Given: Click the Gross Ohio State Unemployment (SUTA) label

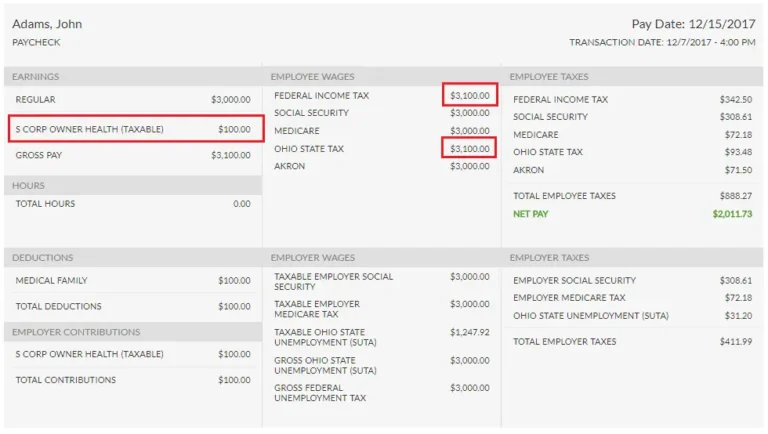Looking at the screenshot, I should click(x=325, y=365).
